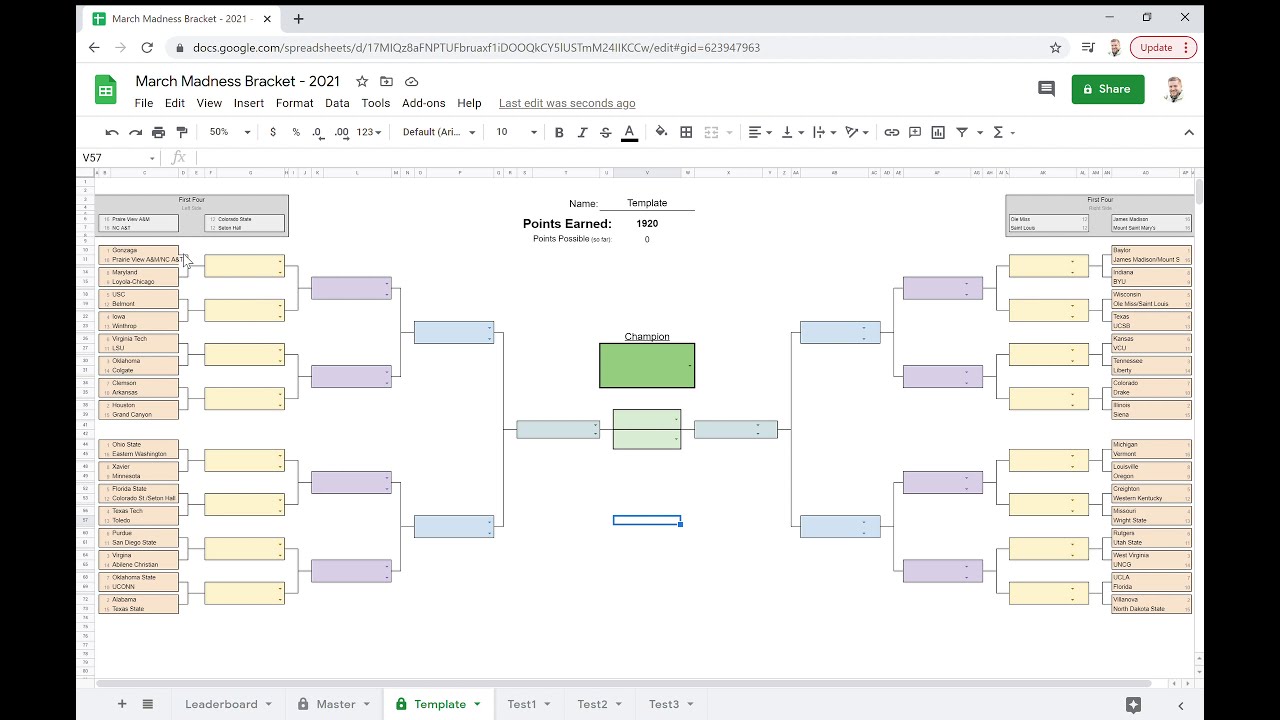Increase decimal places icon
Viewport: 1280px width, 720px height.
pyautogui.click(x=342, y=132)
